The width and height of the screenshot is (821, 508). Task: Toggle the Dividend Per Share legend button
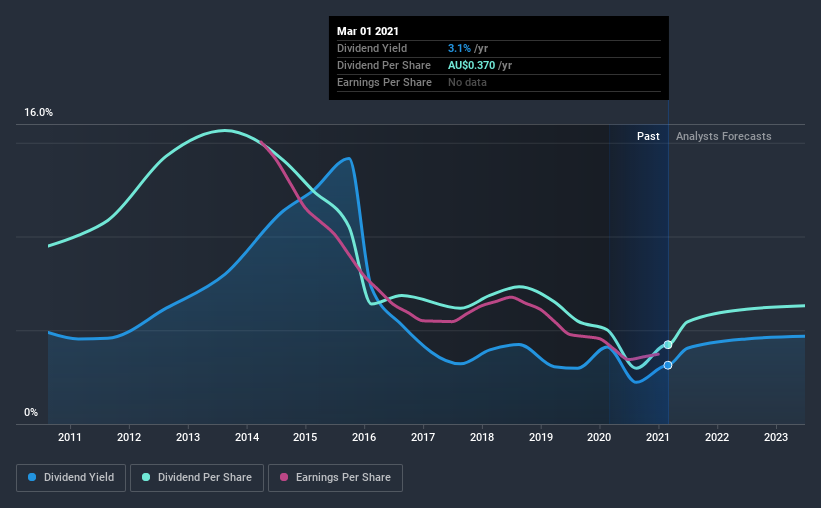click(x=197, y=478)
